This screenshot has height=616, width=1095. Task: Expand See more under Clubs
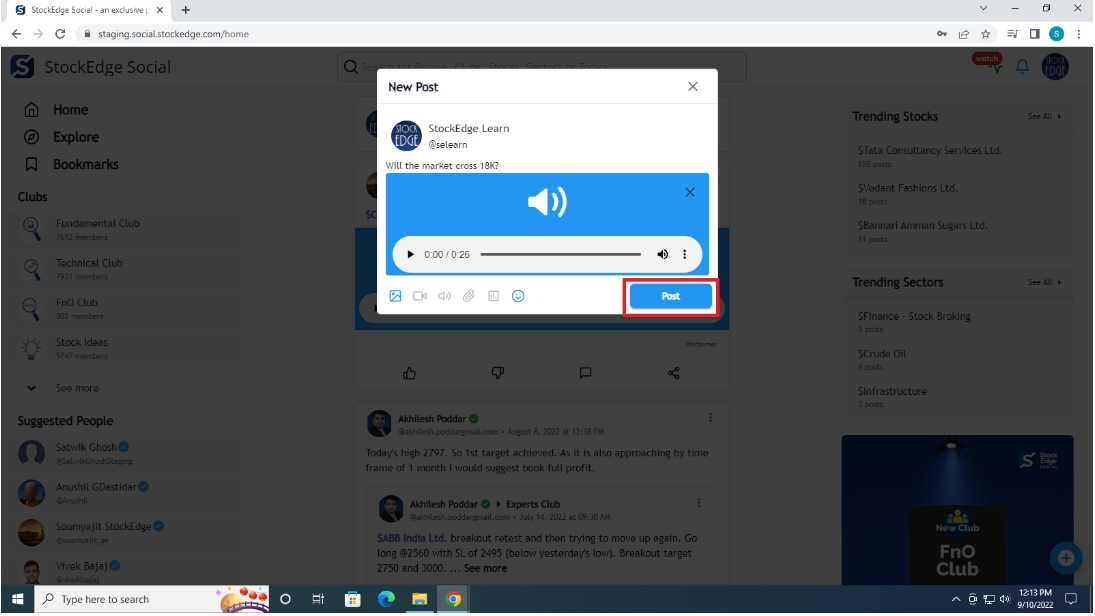pos(76,388)
